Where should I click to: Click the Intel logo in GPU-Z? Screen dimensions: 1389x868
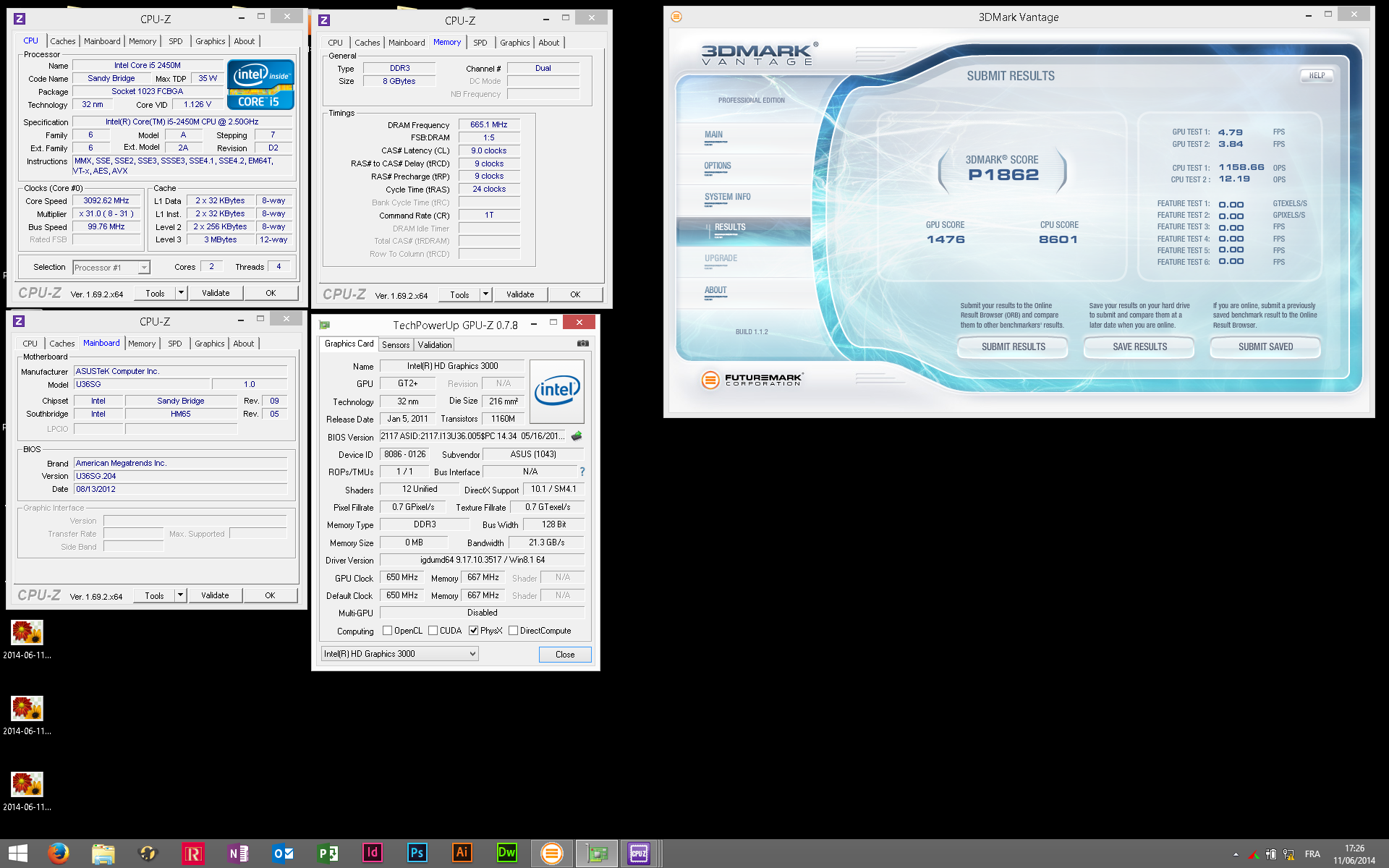557,391
